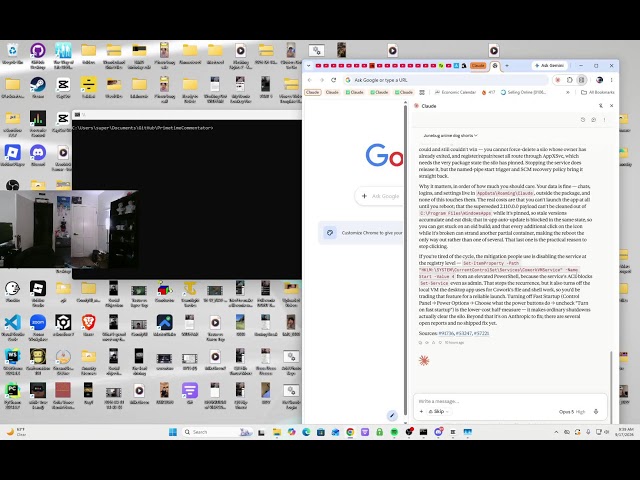Screen dimensions: 640x480
Task: Open the '417' flame bookmark
Action: tap(489, 92)
